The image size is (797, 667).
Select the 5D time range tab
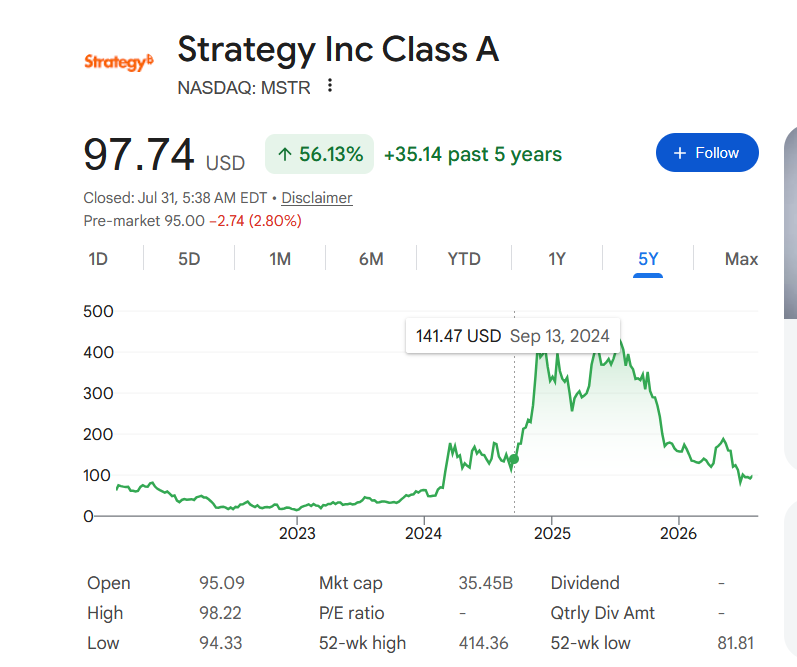click(189, 259)
